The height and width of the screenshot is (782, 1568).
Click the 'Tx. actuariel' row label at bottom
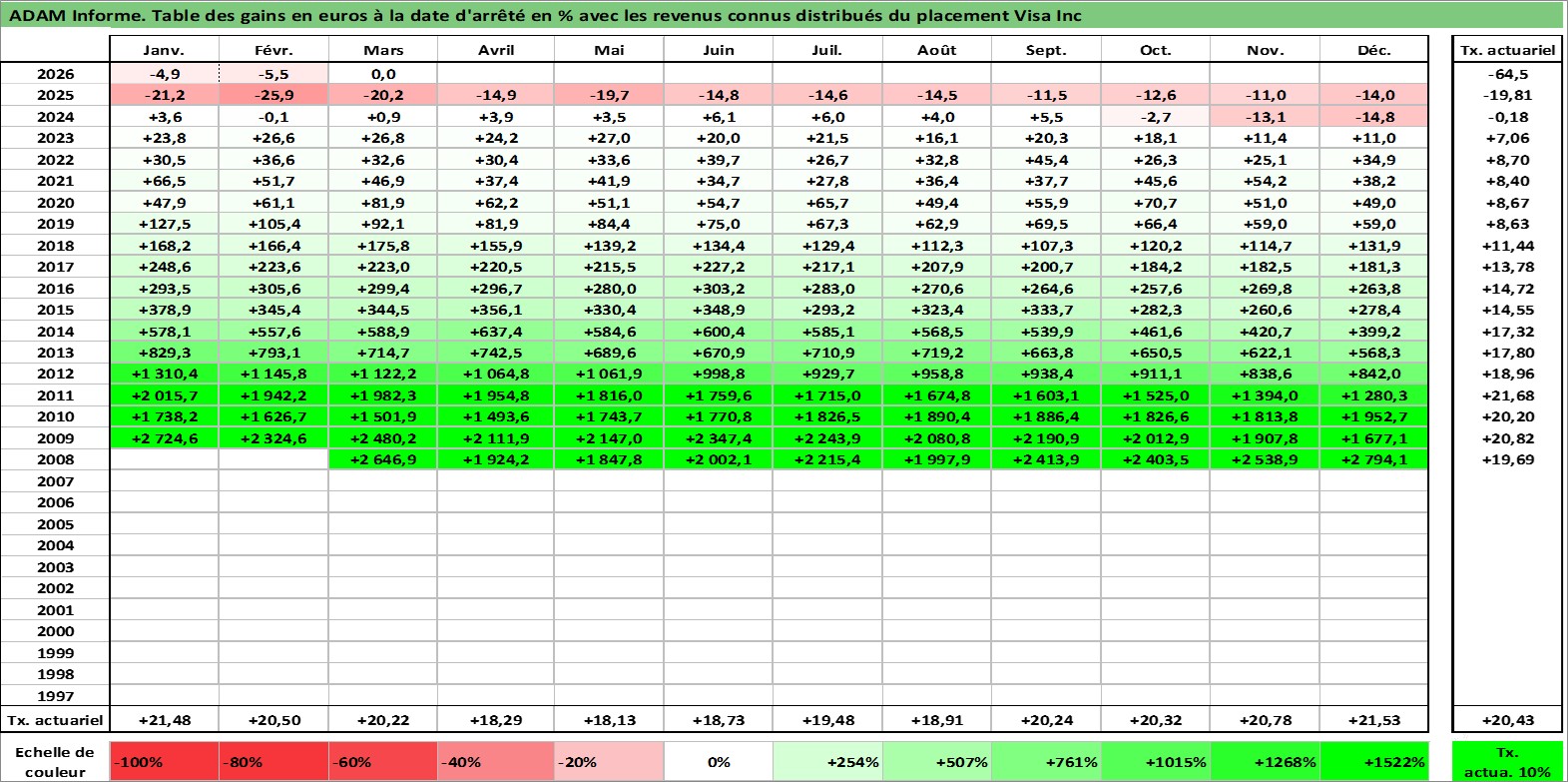pyautogui.click(x=55, y=720)
